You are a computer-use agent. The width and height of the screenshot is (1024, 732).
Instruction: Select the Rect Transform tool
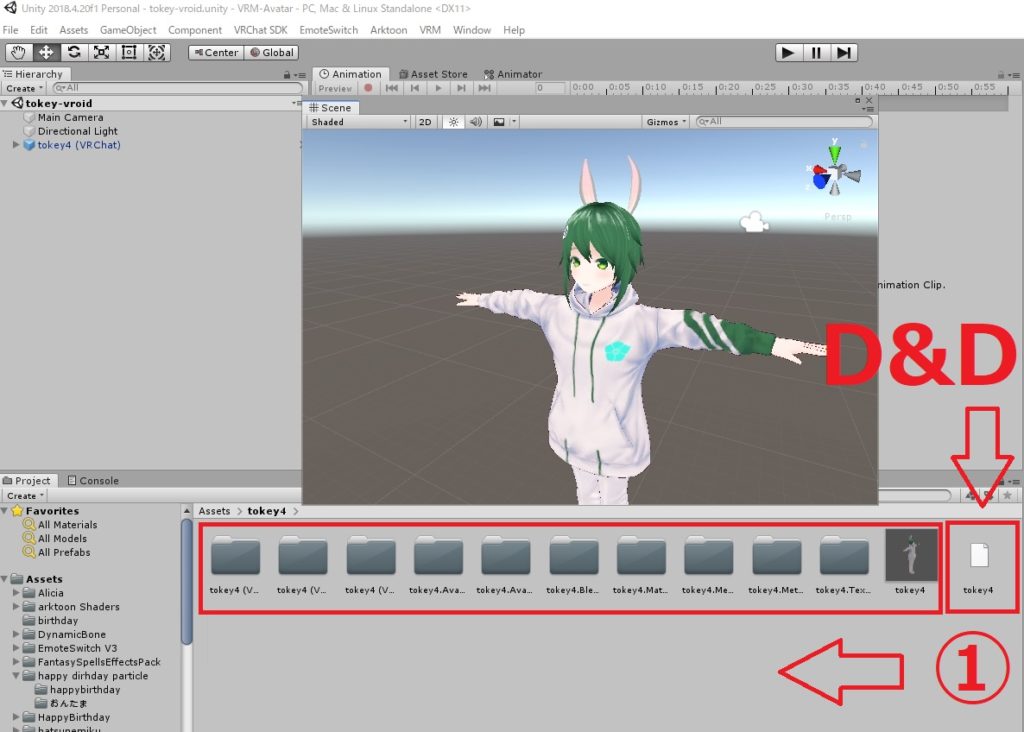[128, 52]
